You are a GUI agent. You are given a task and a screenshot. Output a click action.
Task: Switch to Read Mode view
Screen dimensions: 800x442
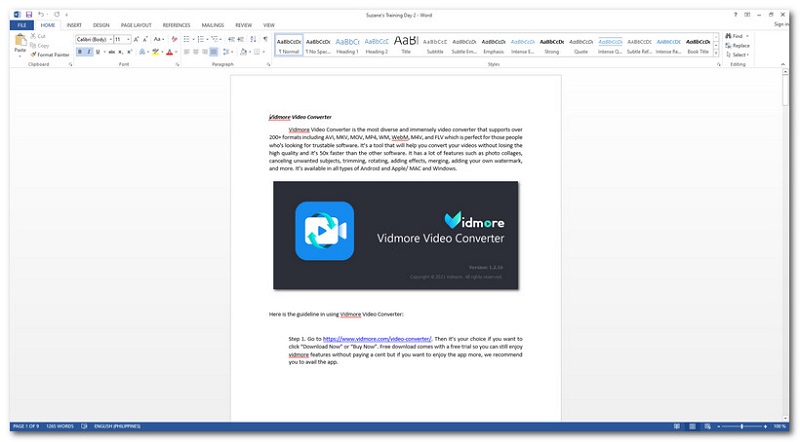[677, 426]
